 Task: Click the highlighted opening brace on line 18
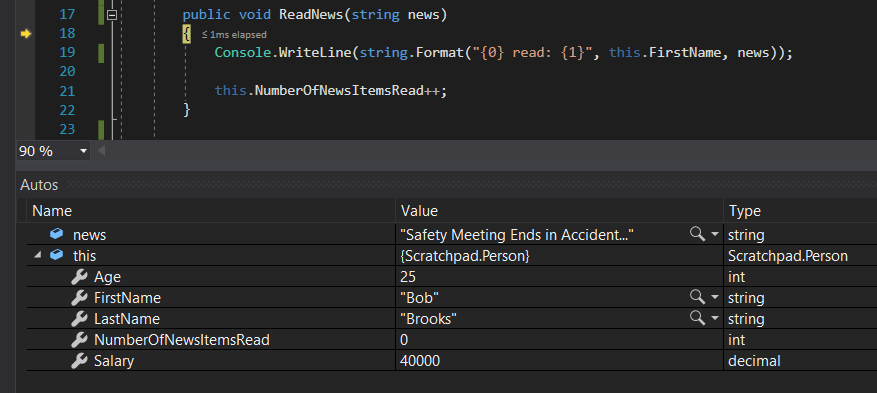(x=187, y=35)
